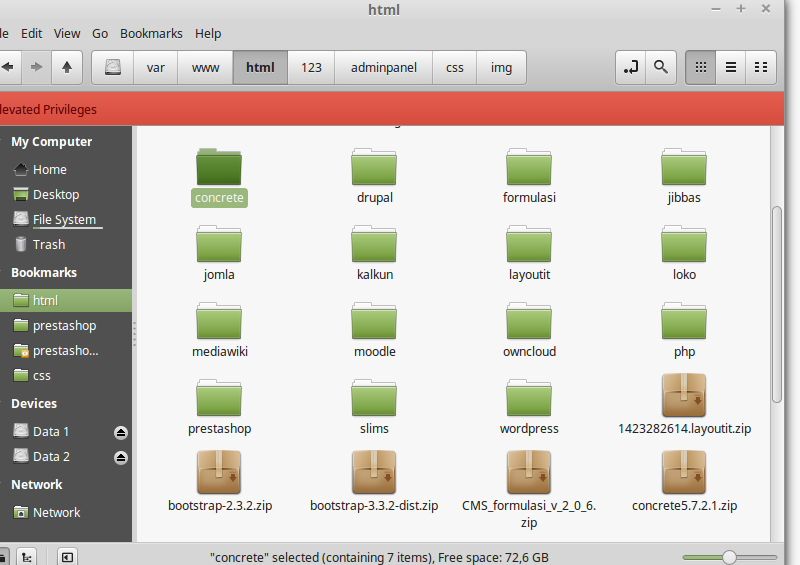Collapse the Devices sidebar section

(34, 404)
